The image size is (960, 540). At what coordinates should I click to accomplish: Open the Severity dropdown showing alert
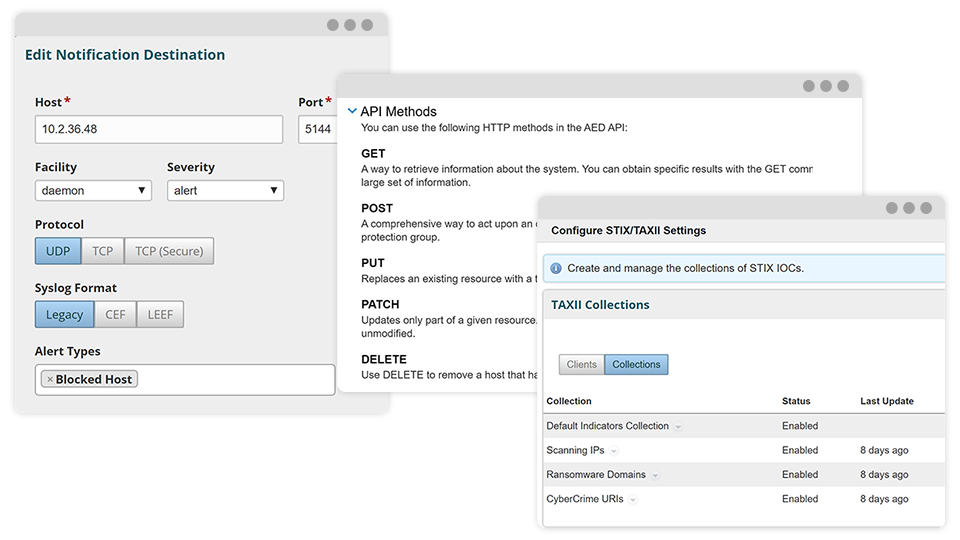point(225,190)
